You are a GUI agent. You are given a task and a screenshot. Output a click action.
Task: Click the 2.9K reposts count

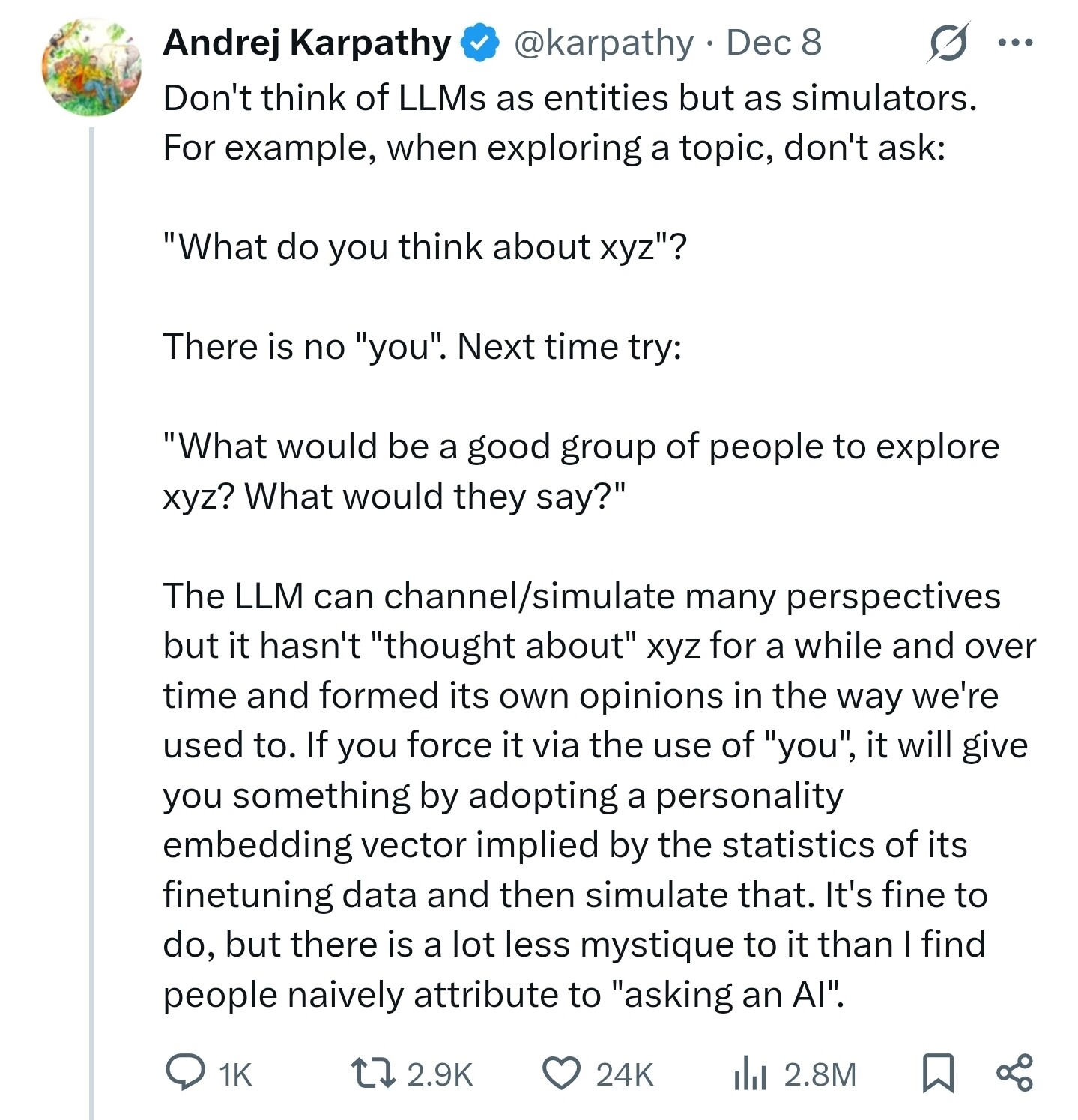pos(440,1074)
